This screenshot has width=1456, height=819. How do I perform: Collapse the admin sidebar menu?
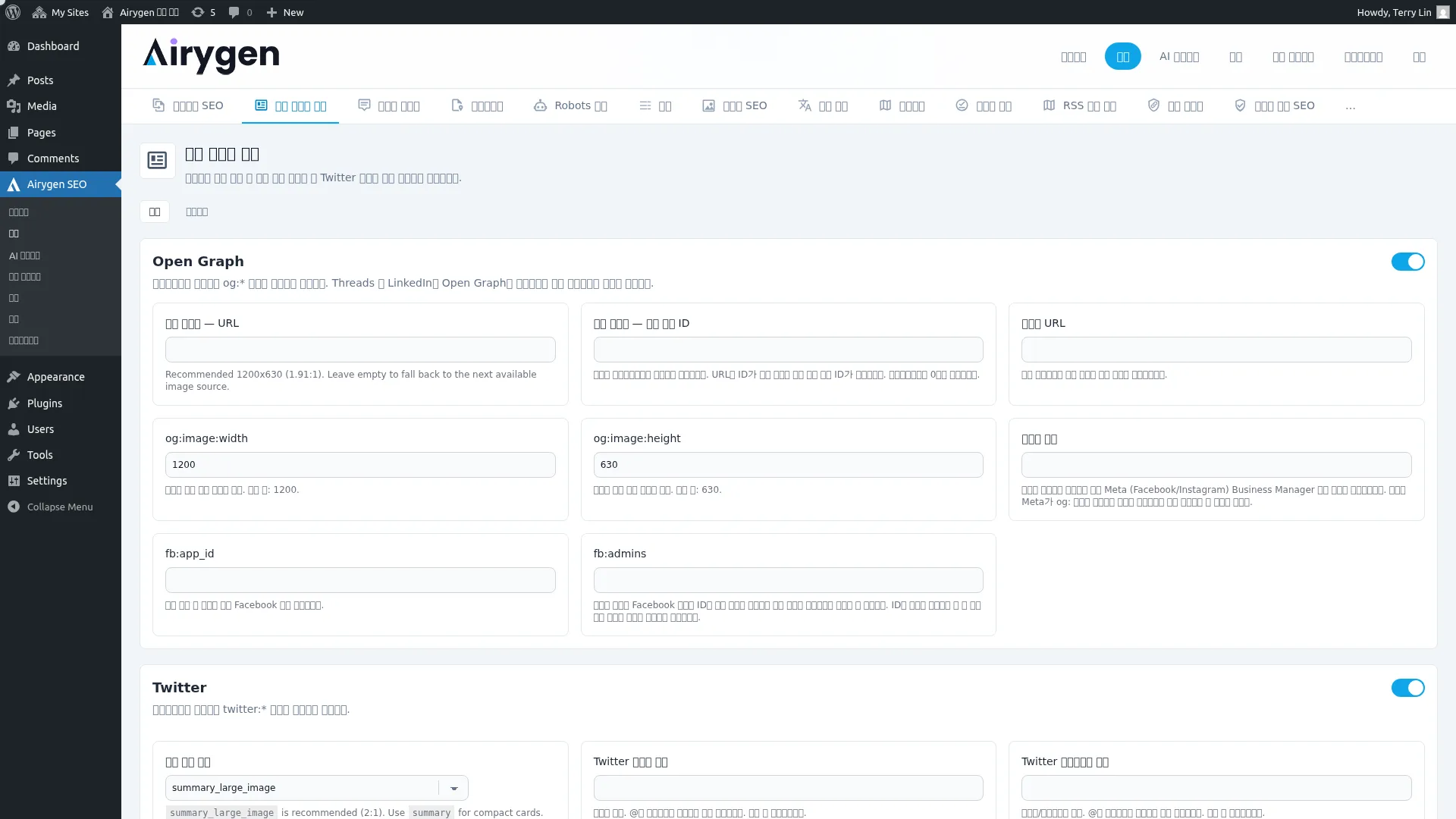tap(61, 507)
